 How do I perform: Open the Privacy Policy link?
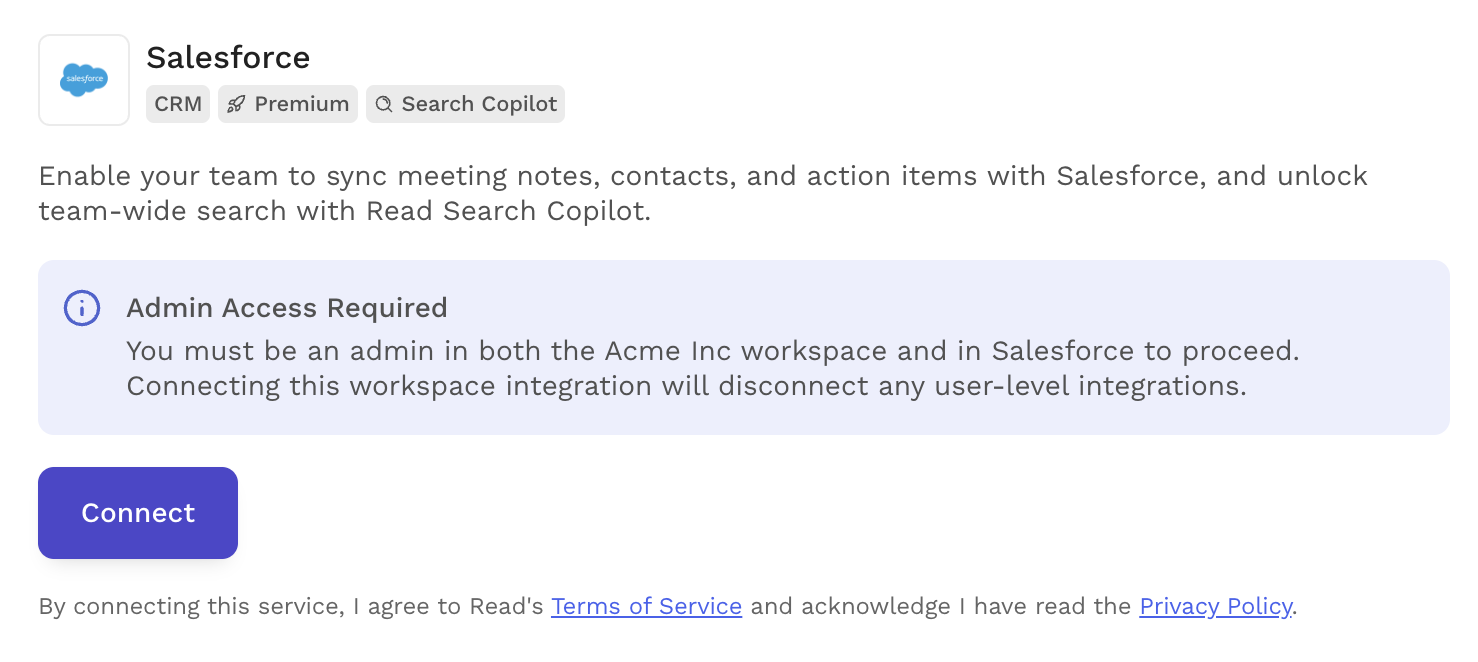(1215, 606)
